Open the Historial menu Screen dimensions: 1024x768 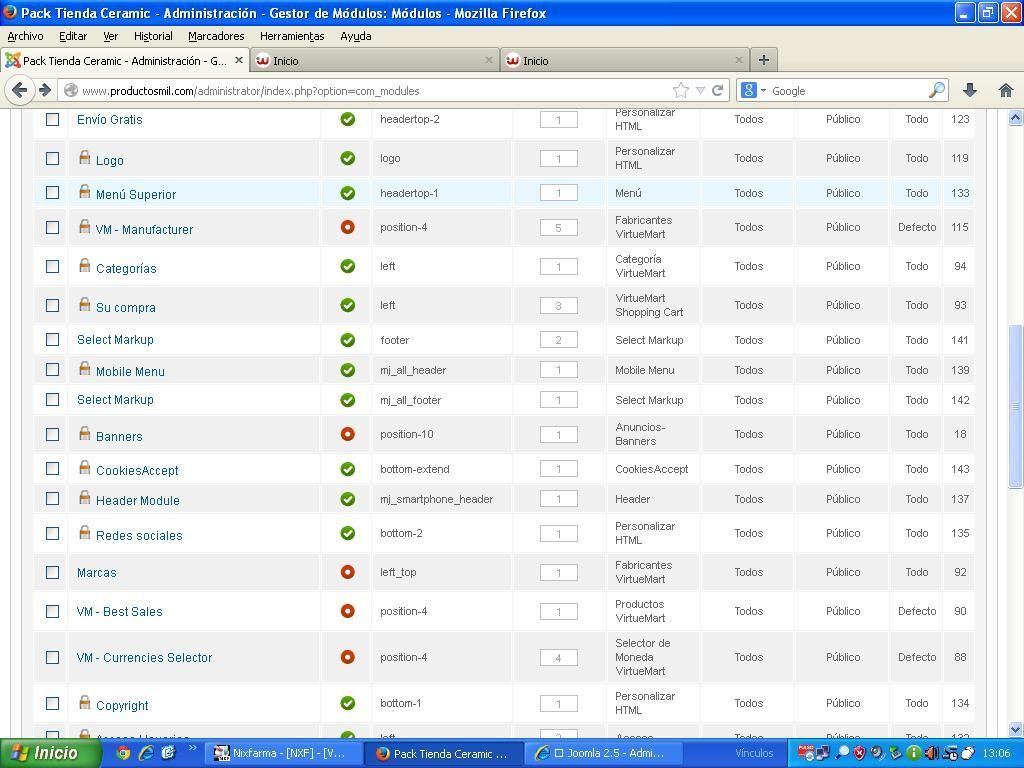click(153, 36)
